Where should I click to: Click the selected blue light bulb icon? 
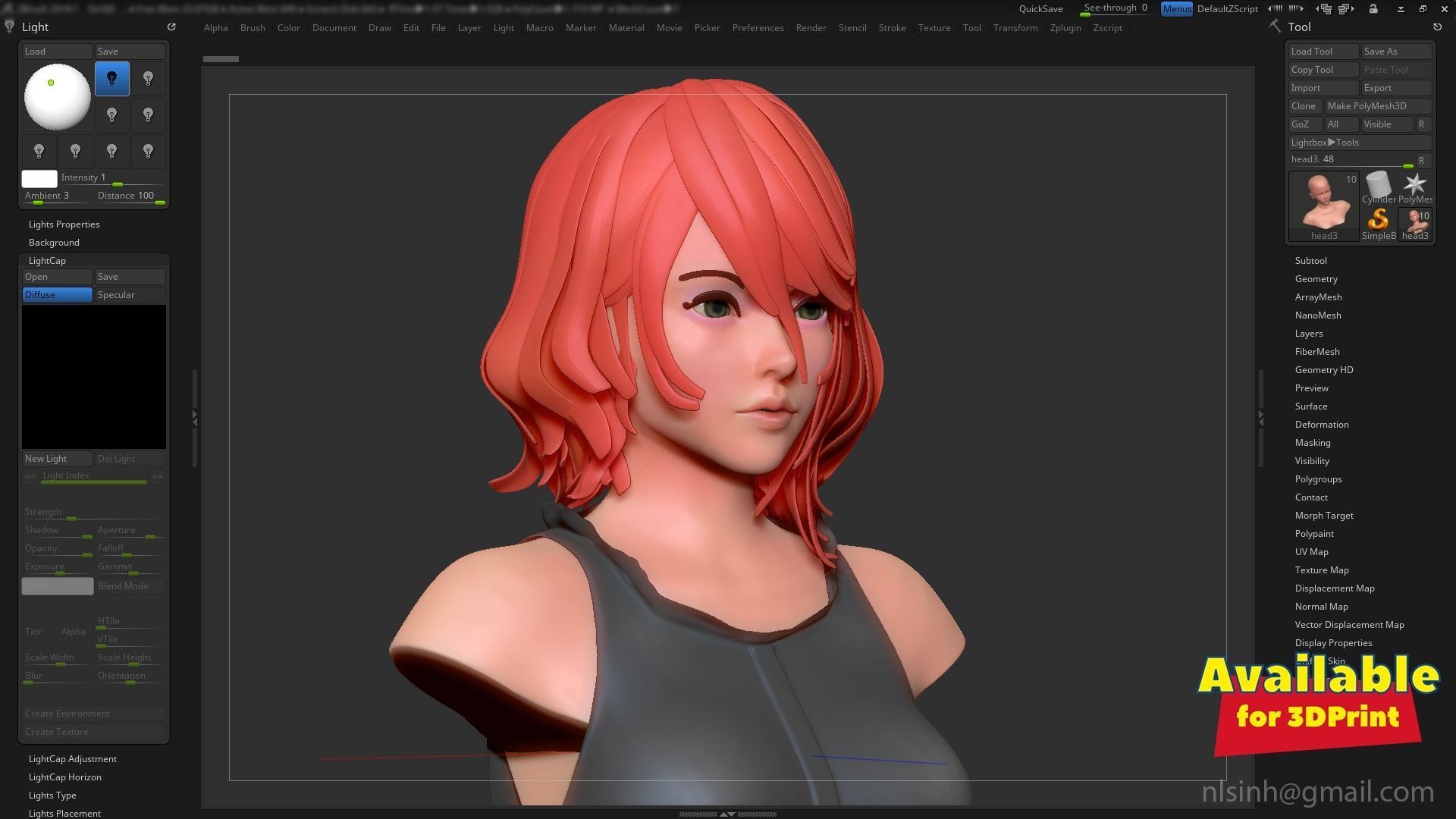(112, 79)
